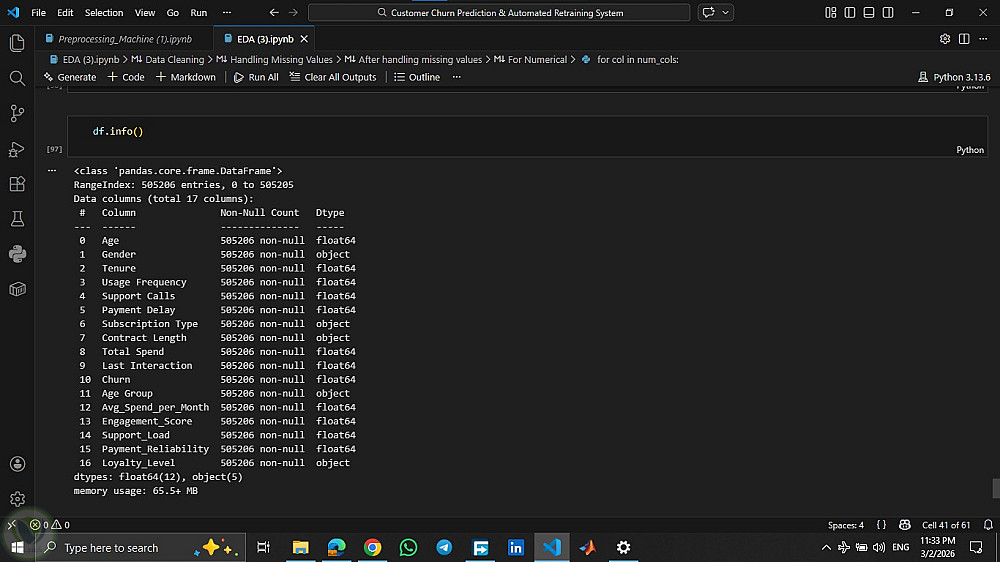
Task: Open Extensions view
Action: pyautogui.click(x=17, y=184)
